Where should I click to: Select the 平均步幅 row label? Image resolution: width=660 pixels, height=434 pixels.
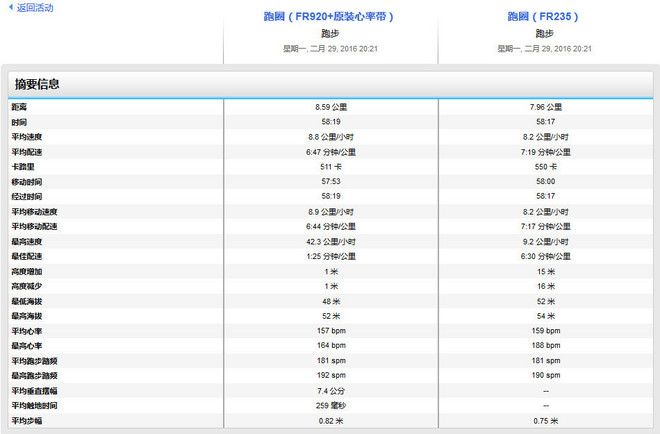(27, 421)
